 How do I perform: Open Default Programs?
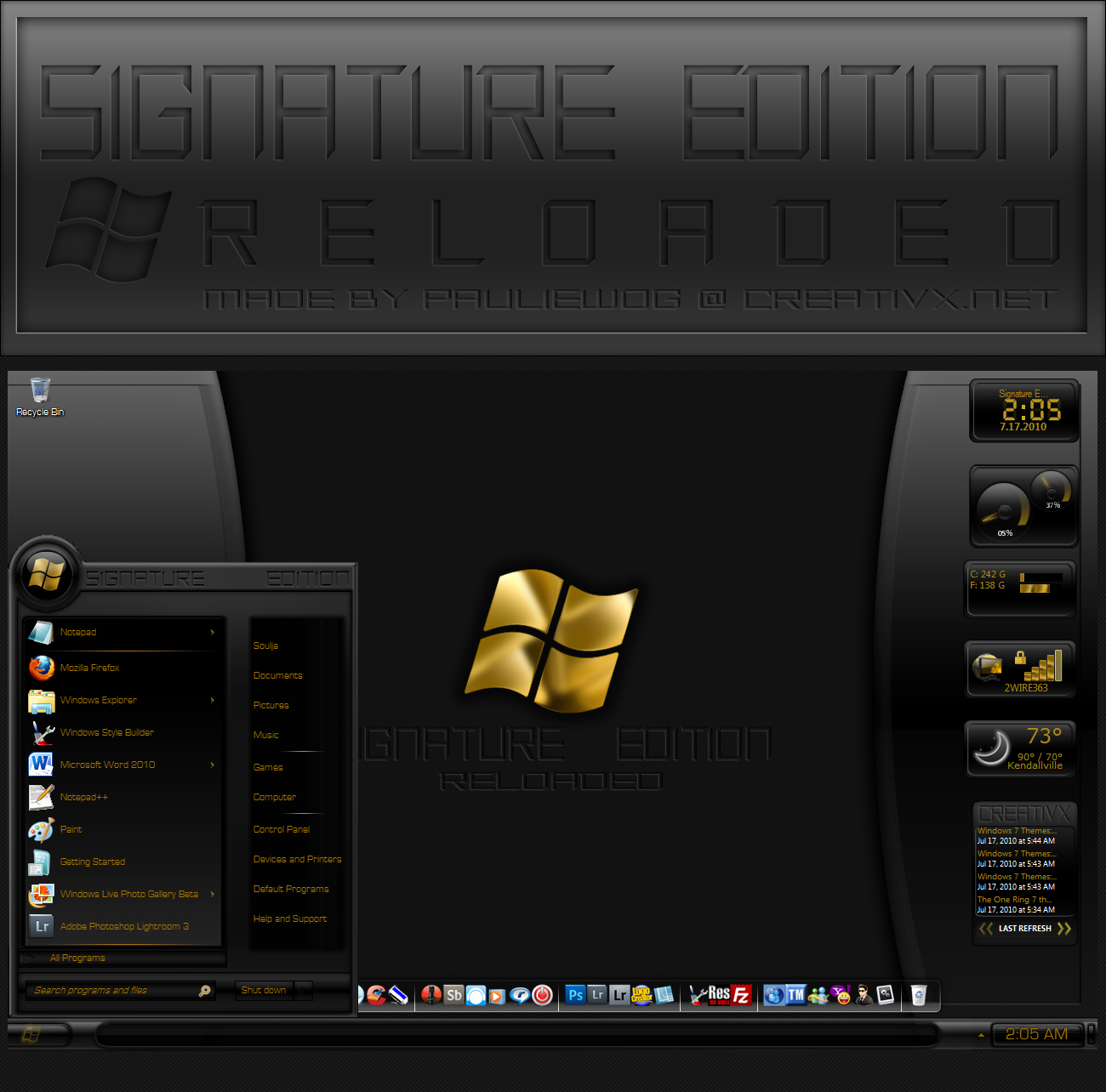pyautogui.click(x=290, y=889)
